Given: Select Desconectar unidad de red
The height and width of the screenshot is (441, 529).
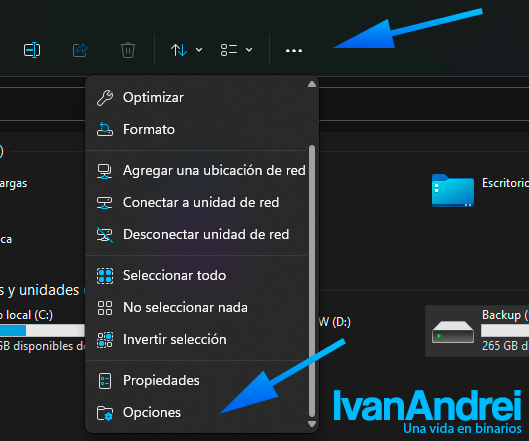Looking at the screenshot, I should point(196,235).
